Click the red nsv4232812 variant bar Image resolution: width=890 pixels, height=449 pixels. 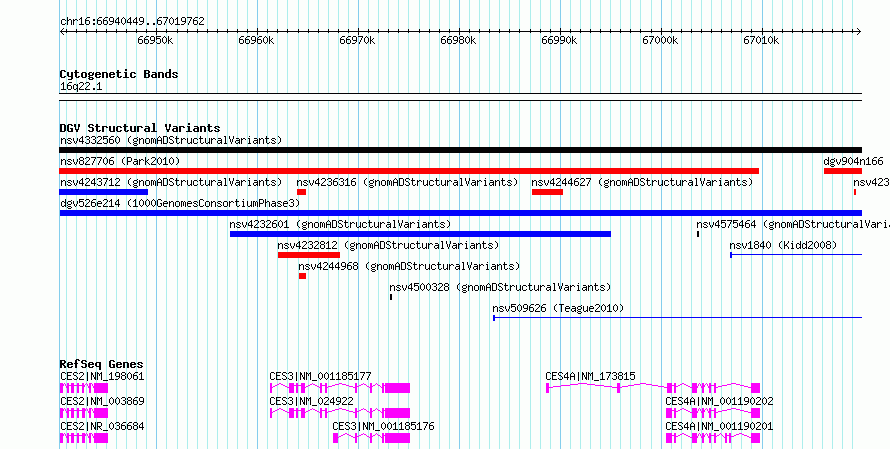[x=309, y=255]
